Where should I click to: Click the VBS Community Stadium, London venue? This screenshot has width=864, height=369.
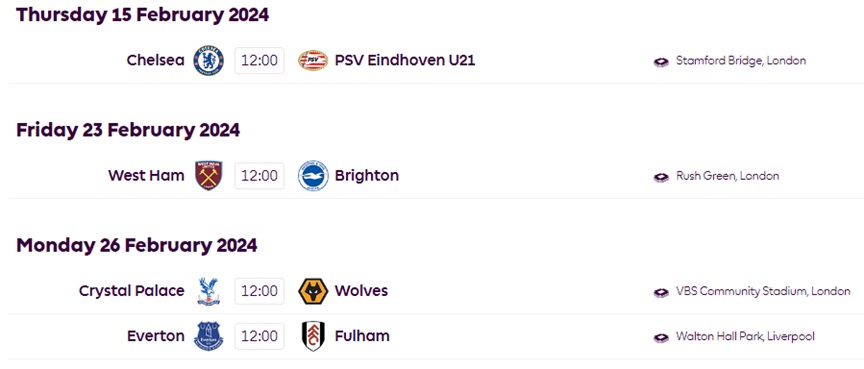point(763,291)
